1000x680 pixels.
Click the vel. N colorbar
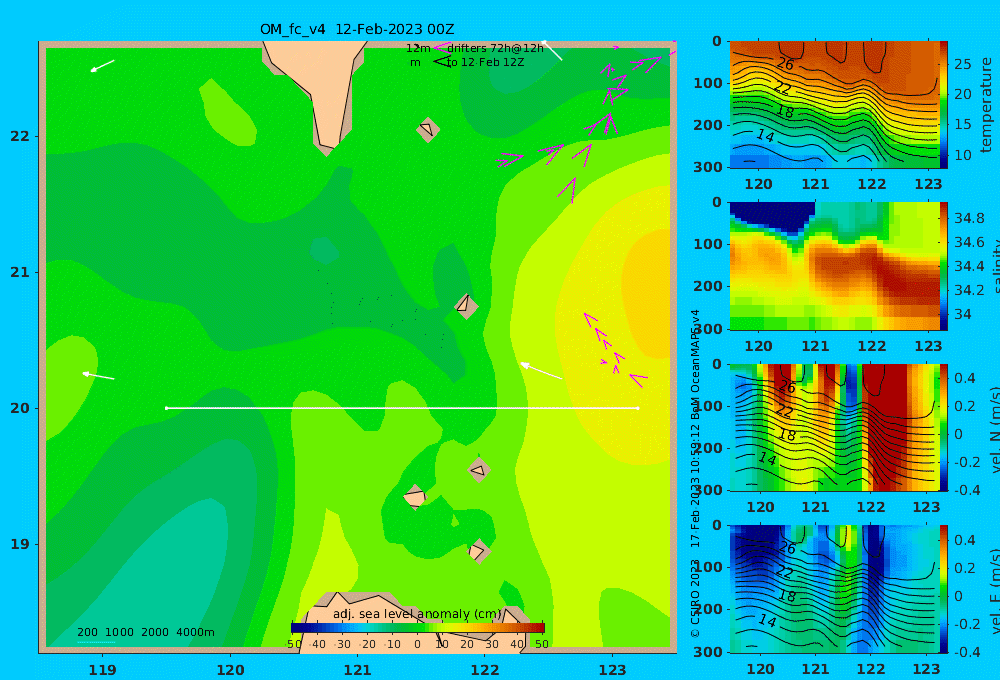point(943,427)
